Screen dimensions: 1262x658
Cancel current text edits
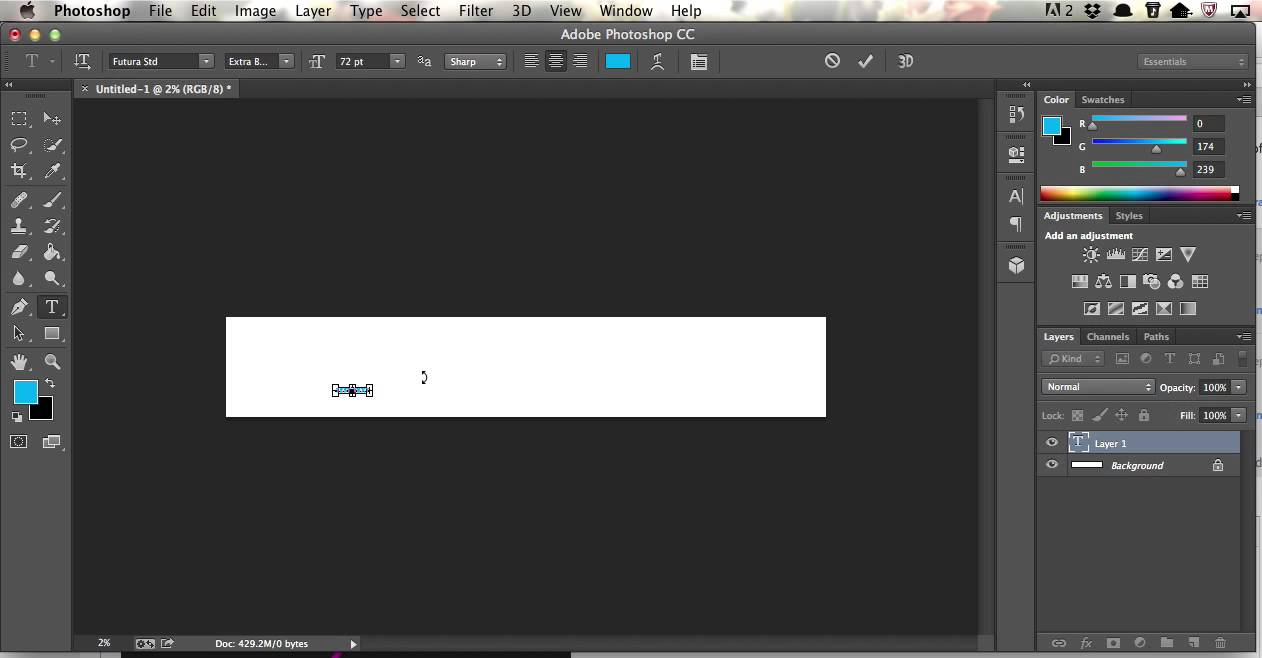pyautogui.click(x=832, y=61)
